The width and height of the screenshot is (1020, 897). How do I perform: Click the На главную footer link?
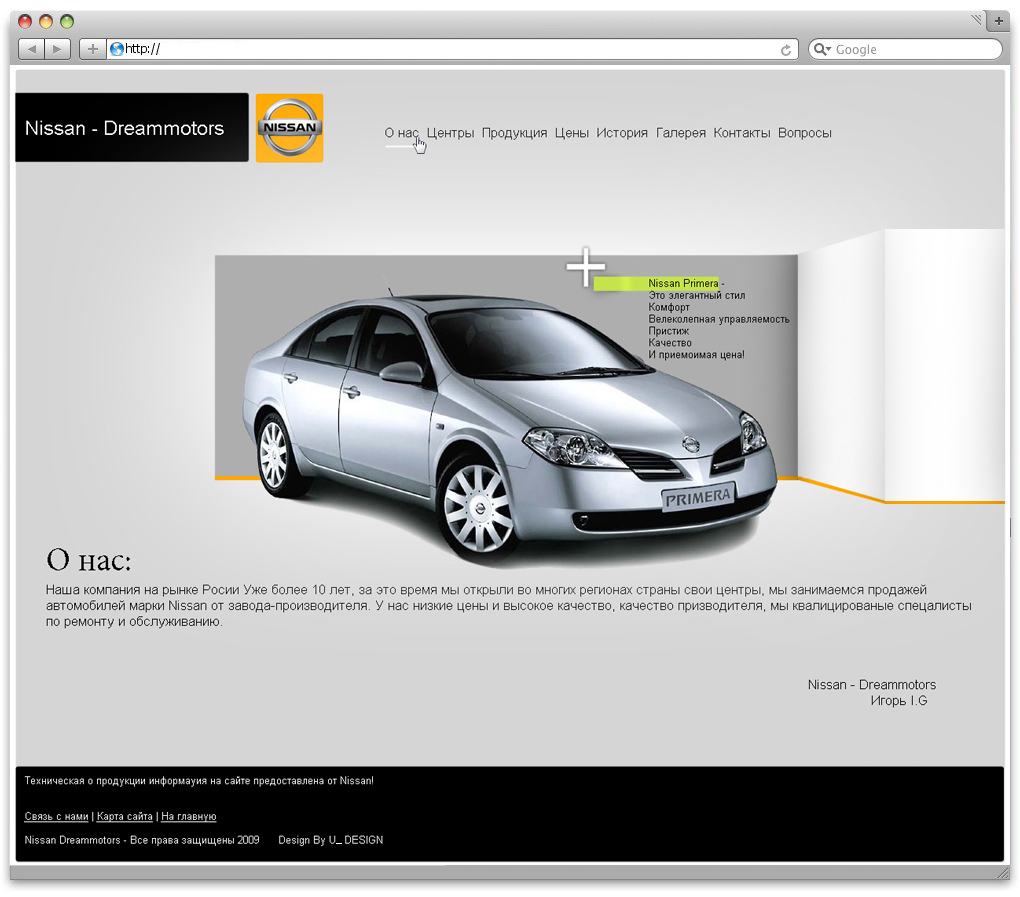pos(188,817)
